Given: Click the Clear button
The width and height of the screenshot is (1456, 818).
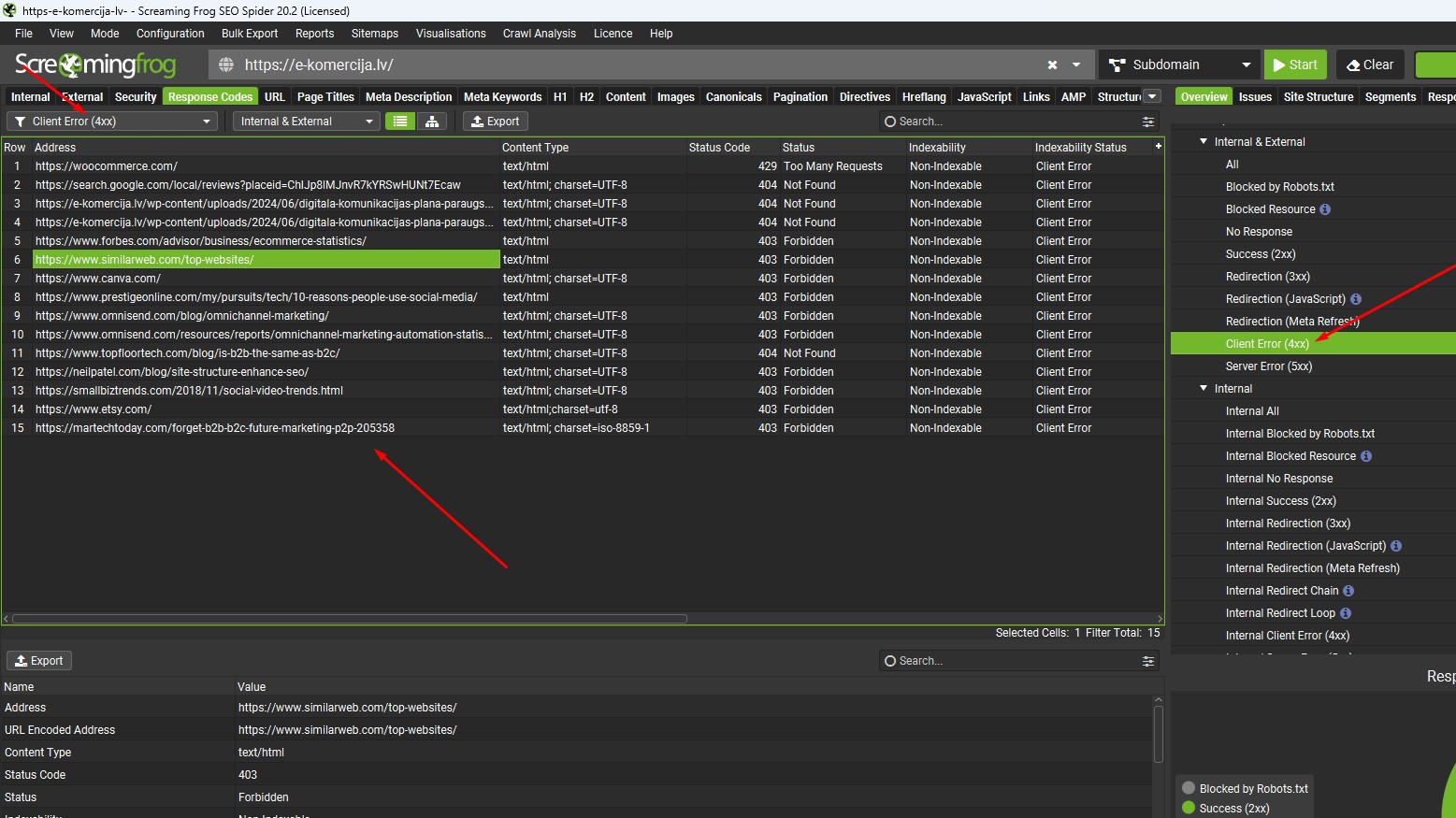Looking at the screenshot, I should pos(1369,65).
